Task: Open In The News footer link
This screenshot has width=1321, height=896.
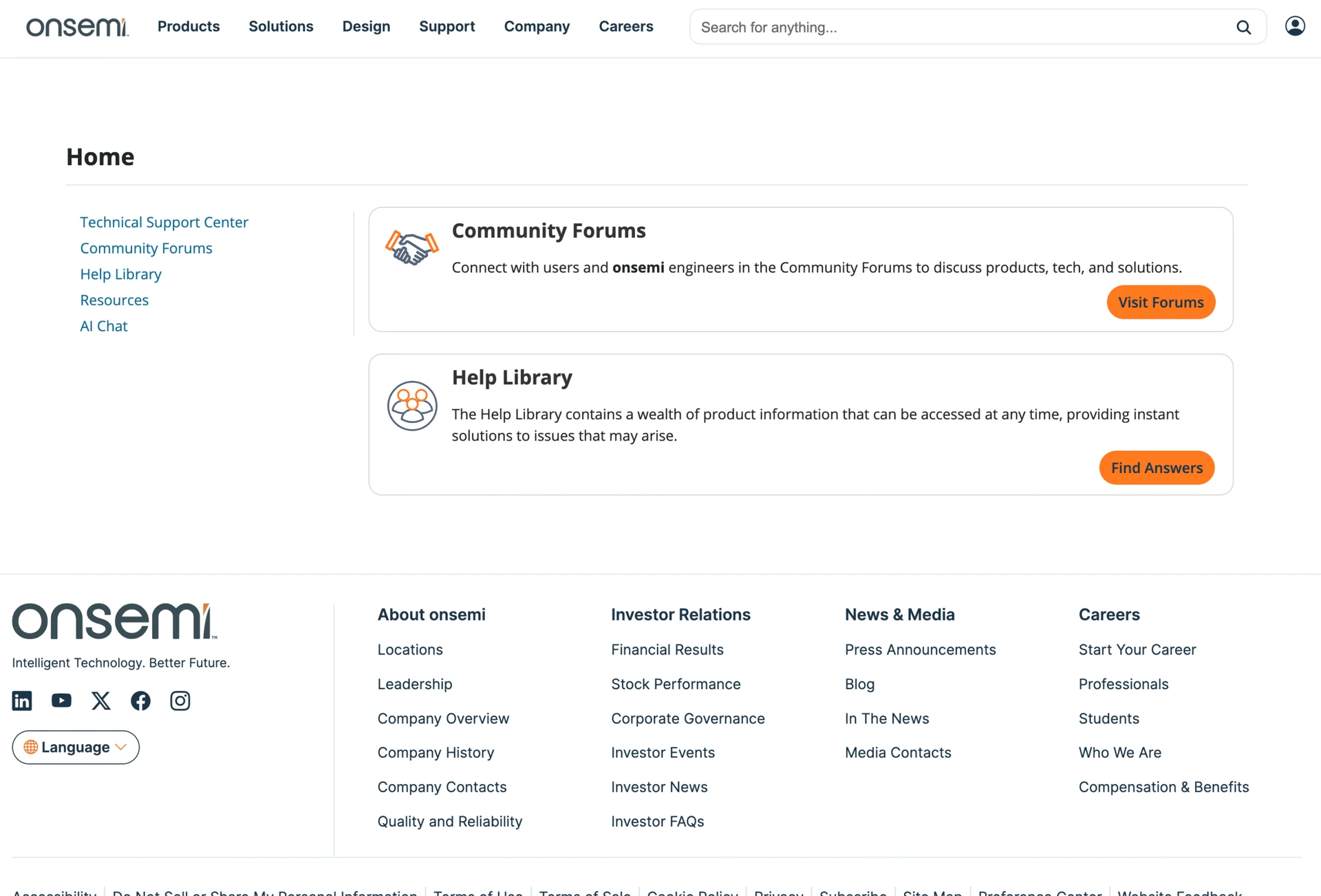Action: 887,719
